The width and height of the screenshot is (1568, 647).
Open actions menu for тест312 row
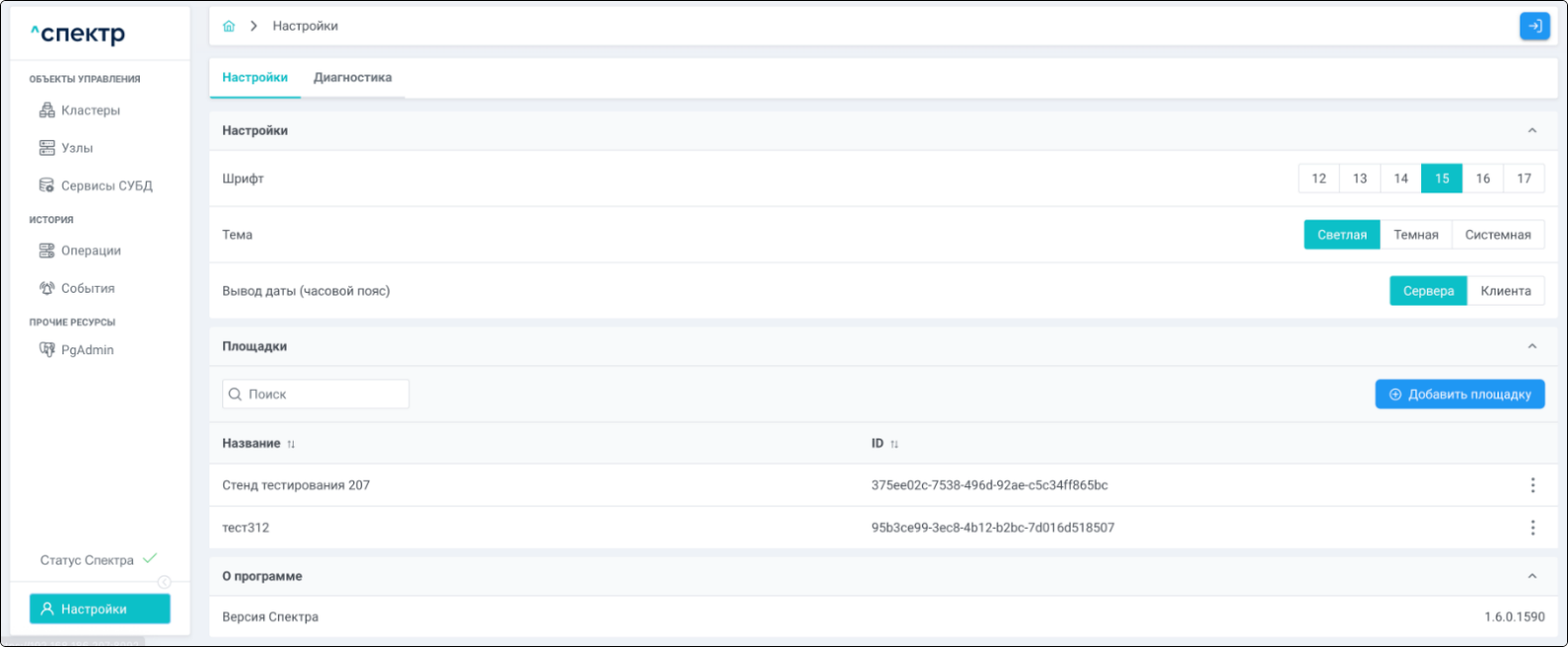point(1532,528)
